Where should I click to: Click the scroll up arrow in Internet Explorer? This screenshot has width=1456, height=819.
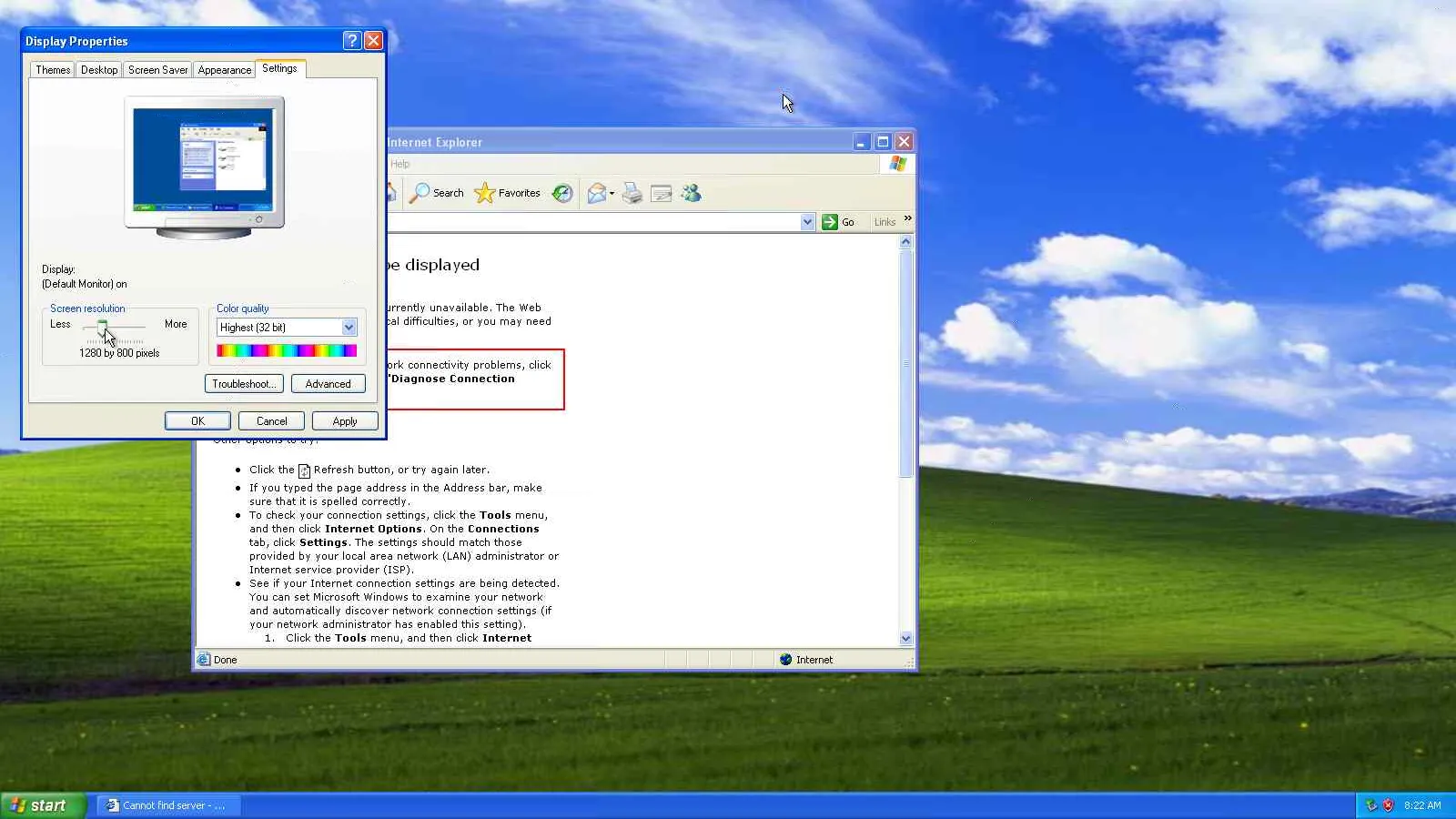coord(905,242)
